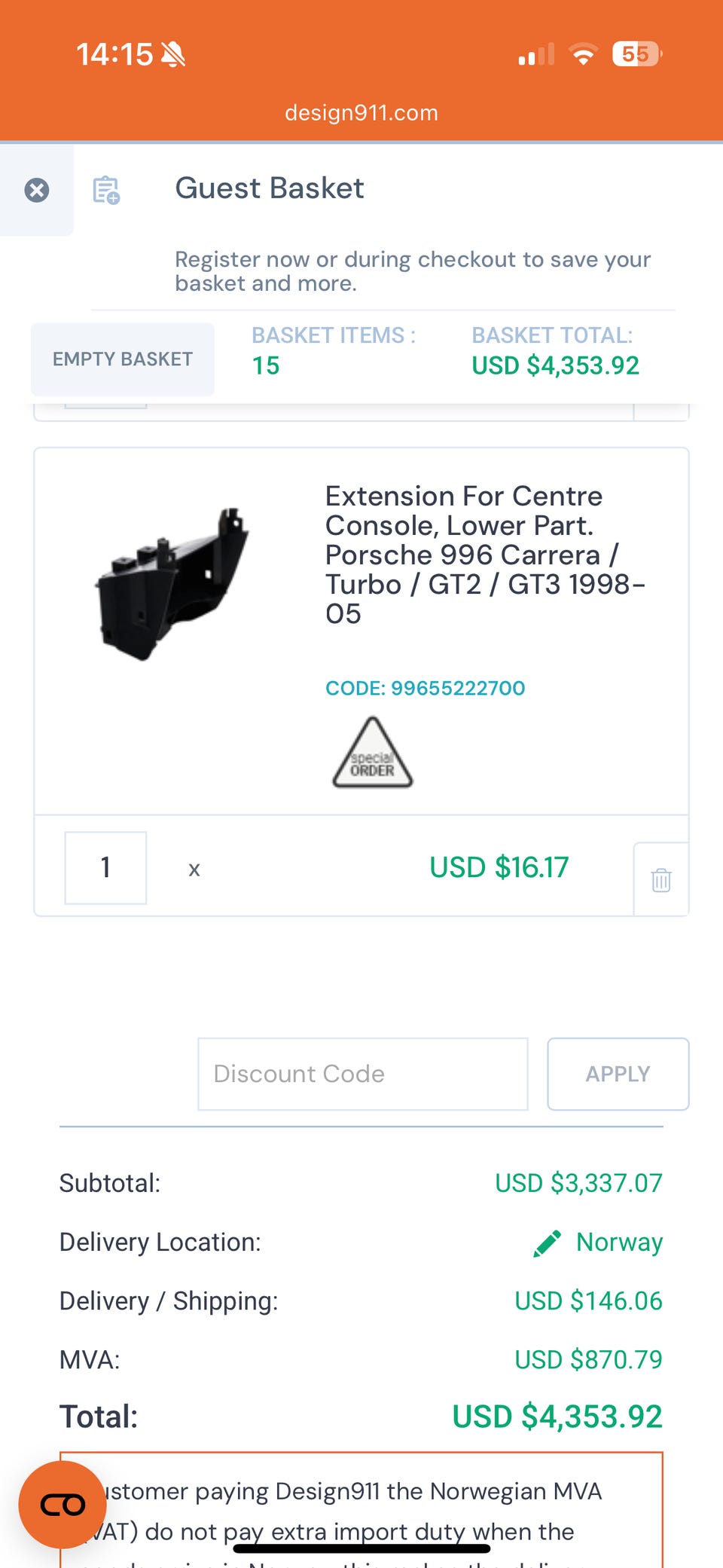
Task: Apply the discount code
Action: coord(618,1074)
